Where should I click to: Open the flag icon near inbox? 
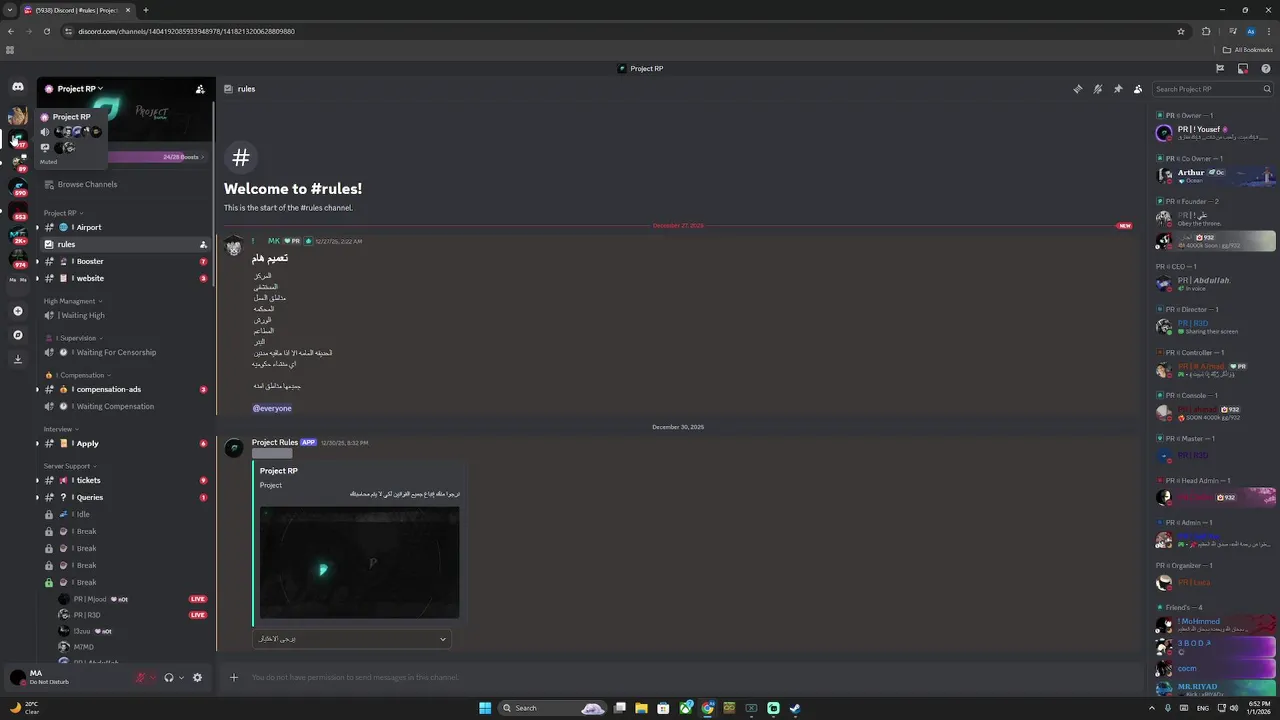pos(1220,69)
